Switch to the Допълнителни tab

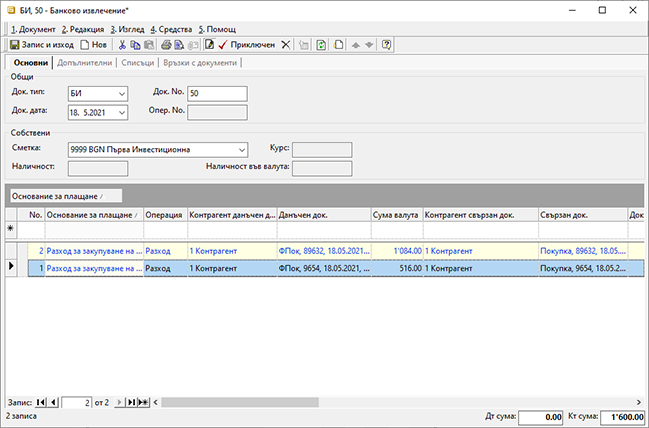84,63
